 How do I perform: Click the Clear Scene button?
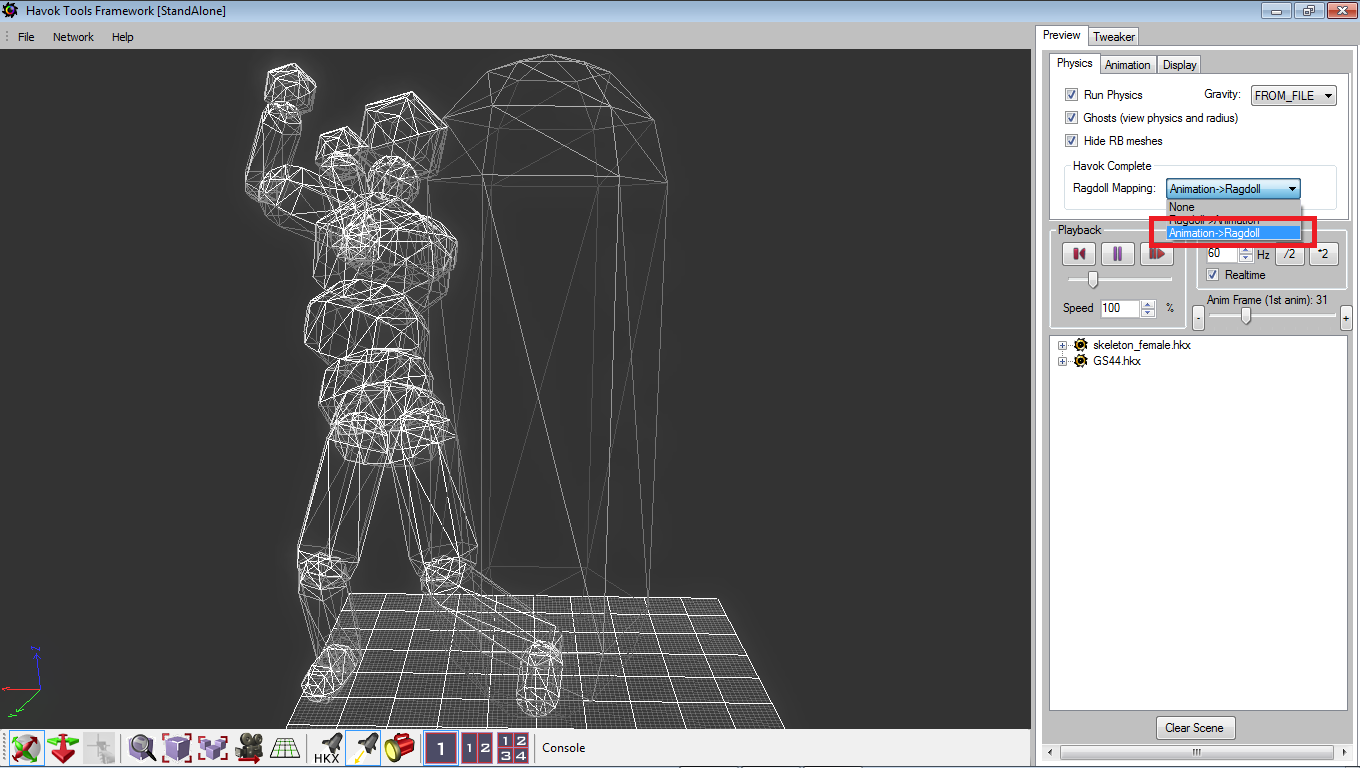click(x=1194, y=728)
